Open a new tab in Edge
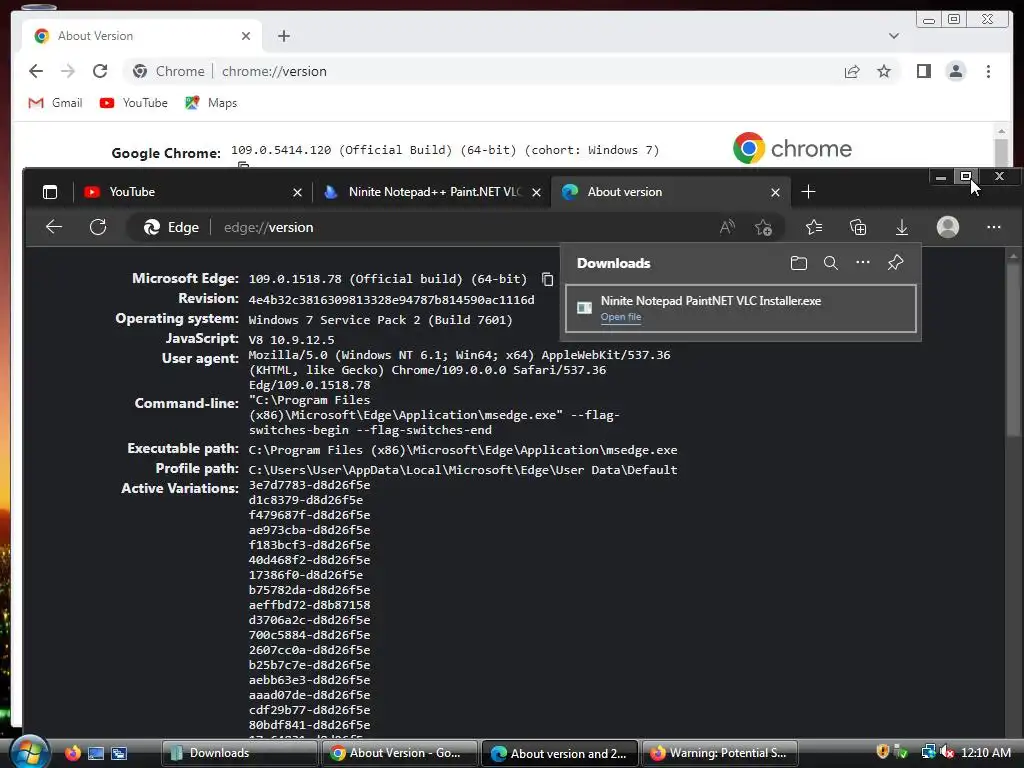1024x768 pixels. 808,191
